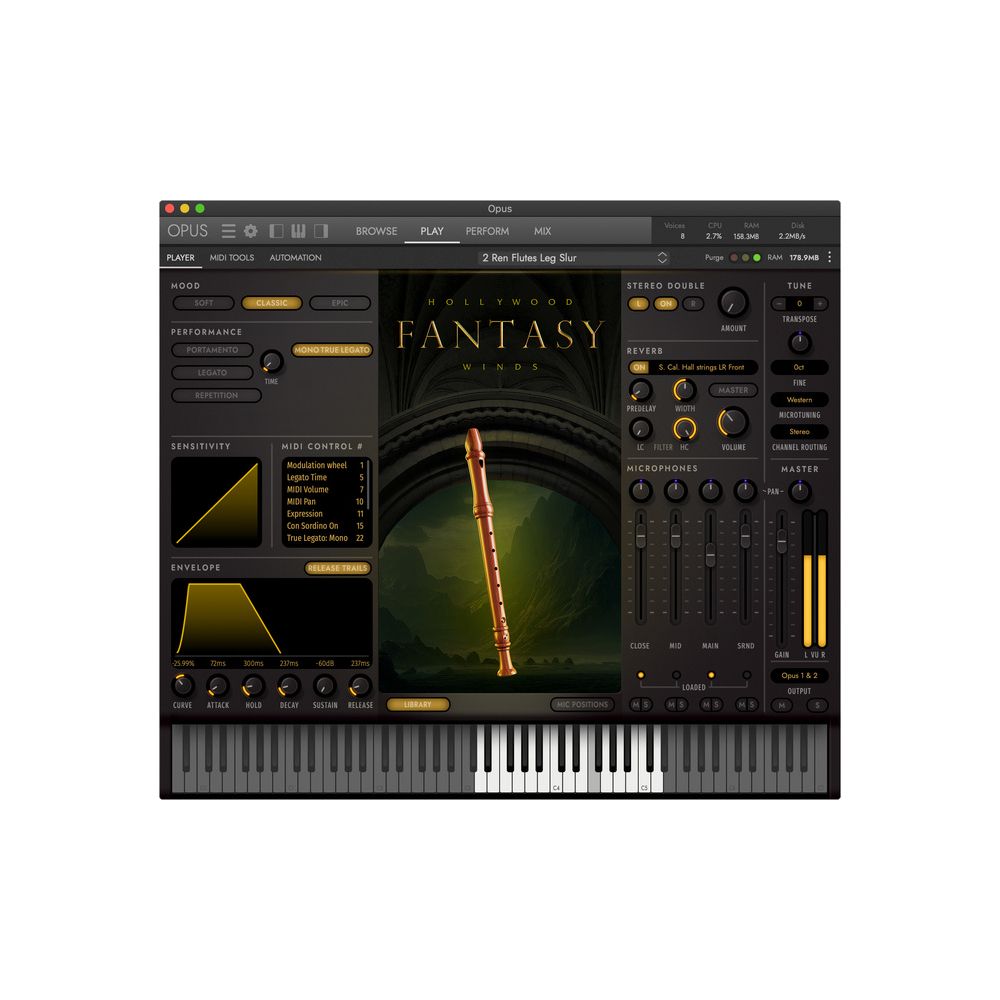This screenshot has width=1000, height=1000.
Task: Open the Opus settings gear icon
Action: [x=250, y=231]
